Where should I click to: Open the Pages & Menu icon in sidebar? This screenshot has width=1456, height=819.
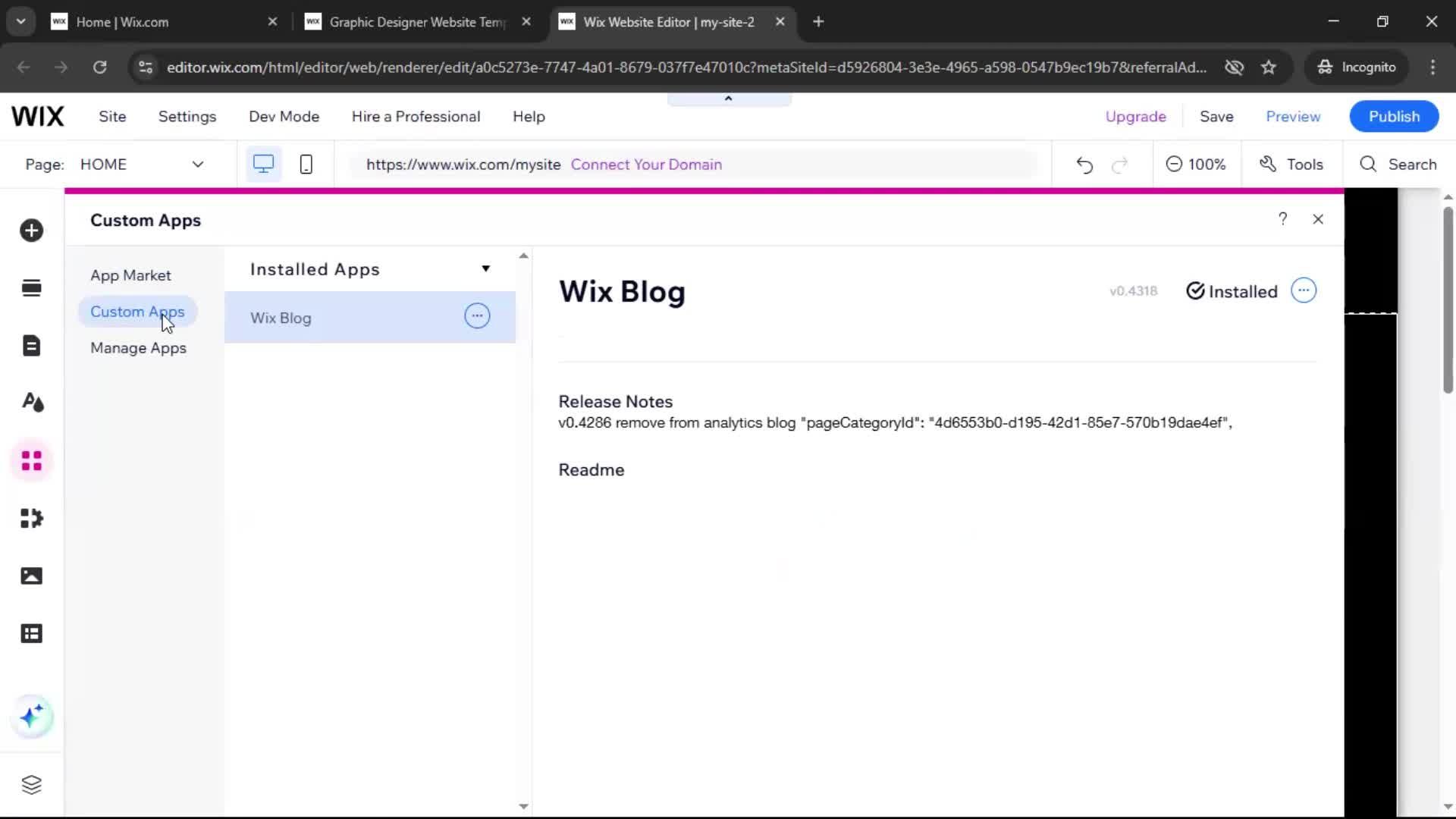coord(31,346)
